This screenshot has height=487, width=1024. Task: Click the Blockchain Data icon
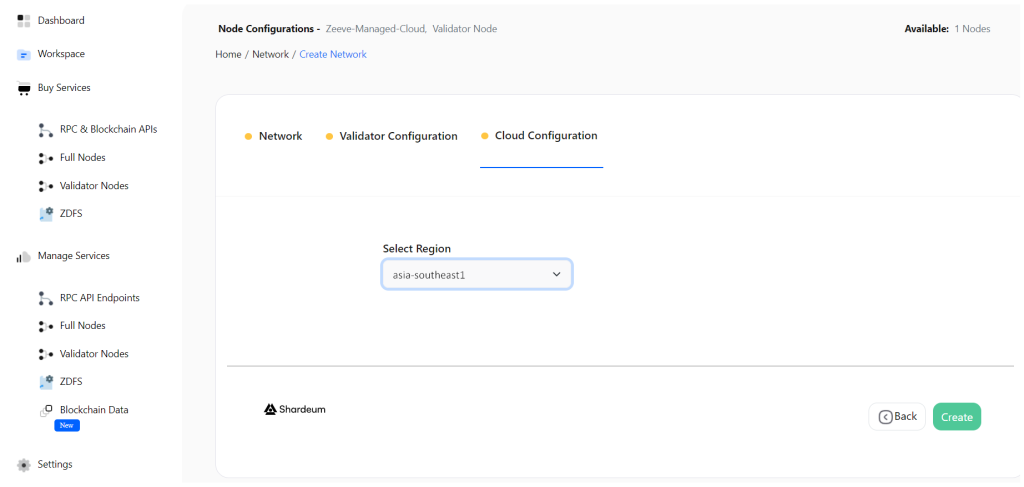46,411
